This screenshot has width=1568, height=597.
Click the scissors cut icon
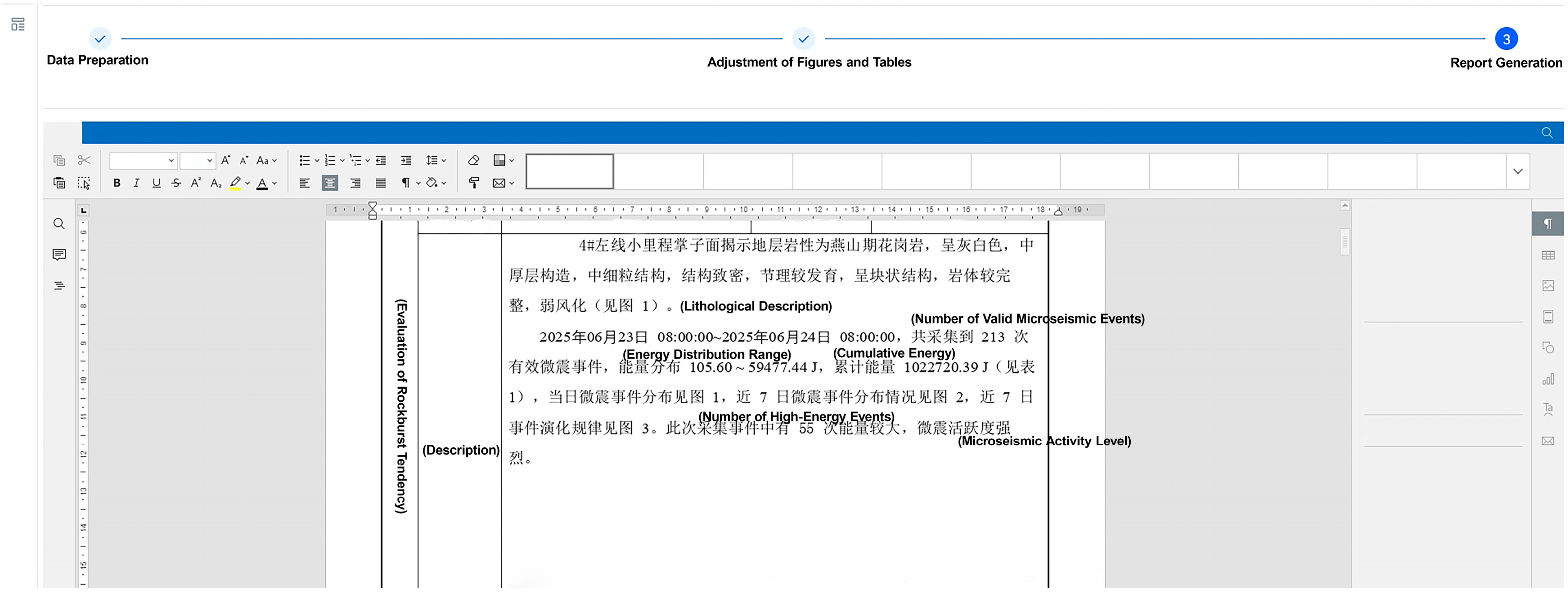(84, 160)
